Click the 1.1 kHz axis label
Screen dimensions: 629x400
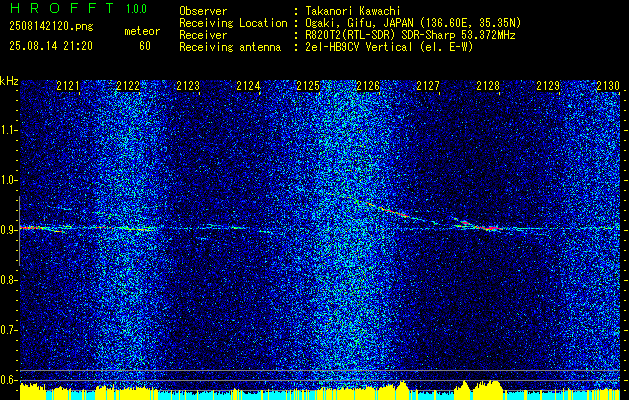pos(8,130)
